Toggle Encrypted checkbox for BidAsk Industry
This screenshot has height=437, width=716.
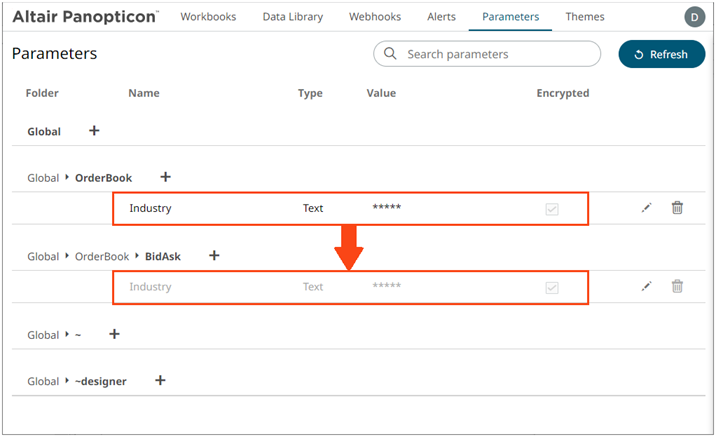pos(551,288)
